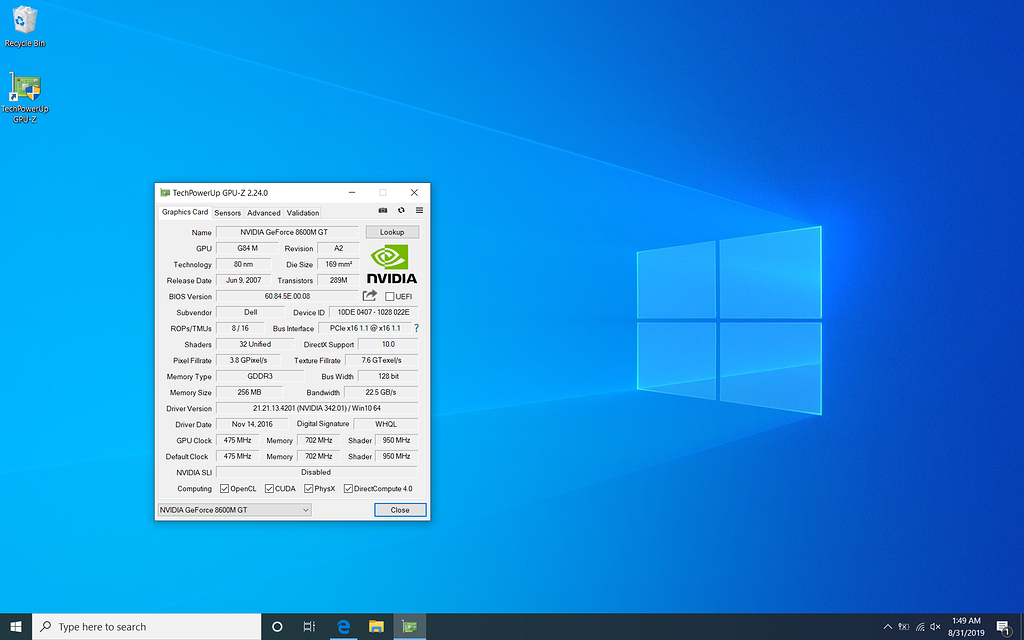Switch to the Advanced tab

pos(264,213)
